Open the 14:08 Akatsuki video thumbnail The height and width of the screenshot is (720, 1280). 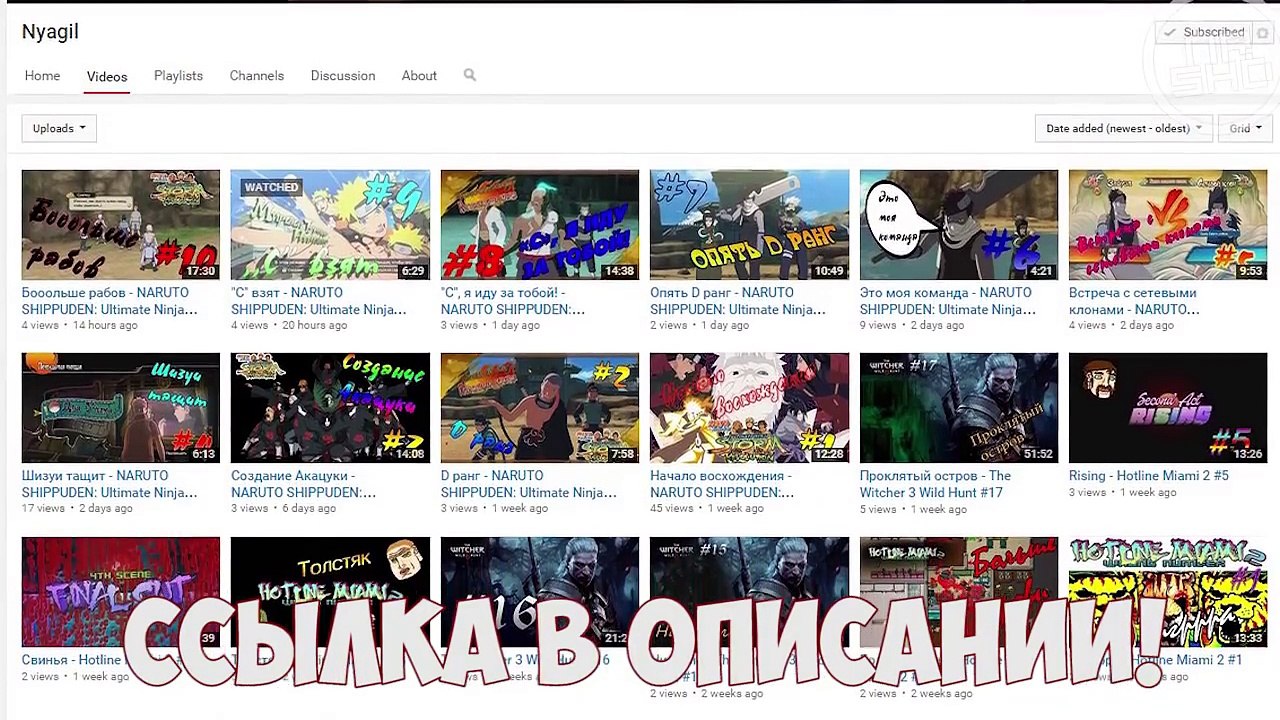pos(330,408)
